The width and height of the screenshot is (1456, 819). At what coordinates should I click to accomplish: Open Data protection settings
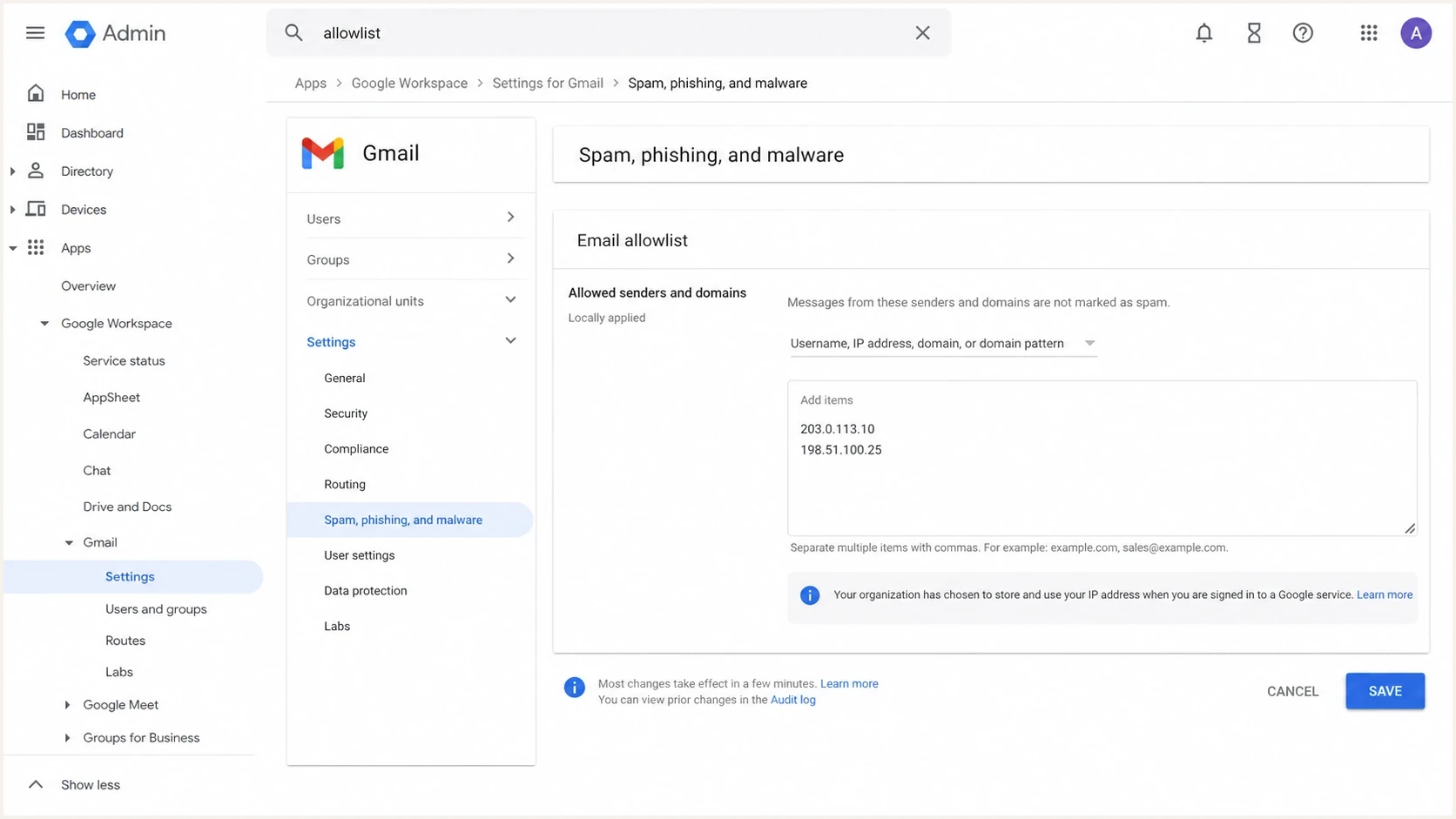point(366,590)
